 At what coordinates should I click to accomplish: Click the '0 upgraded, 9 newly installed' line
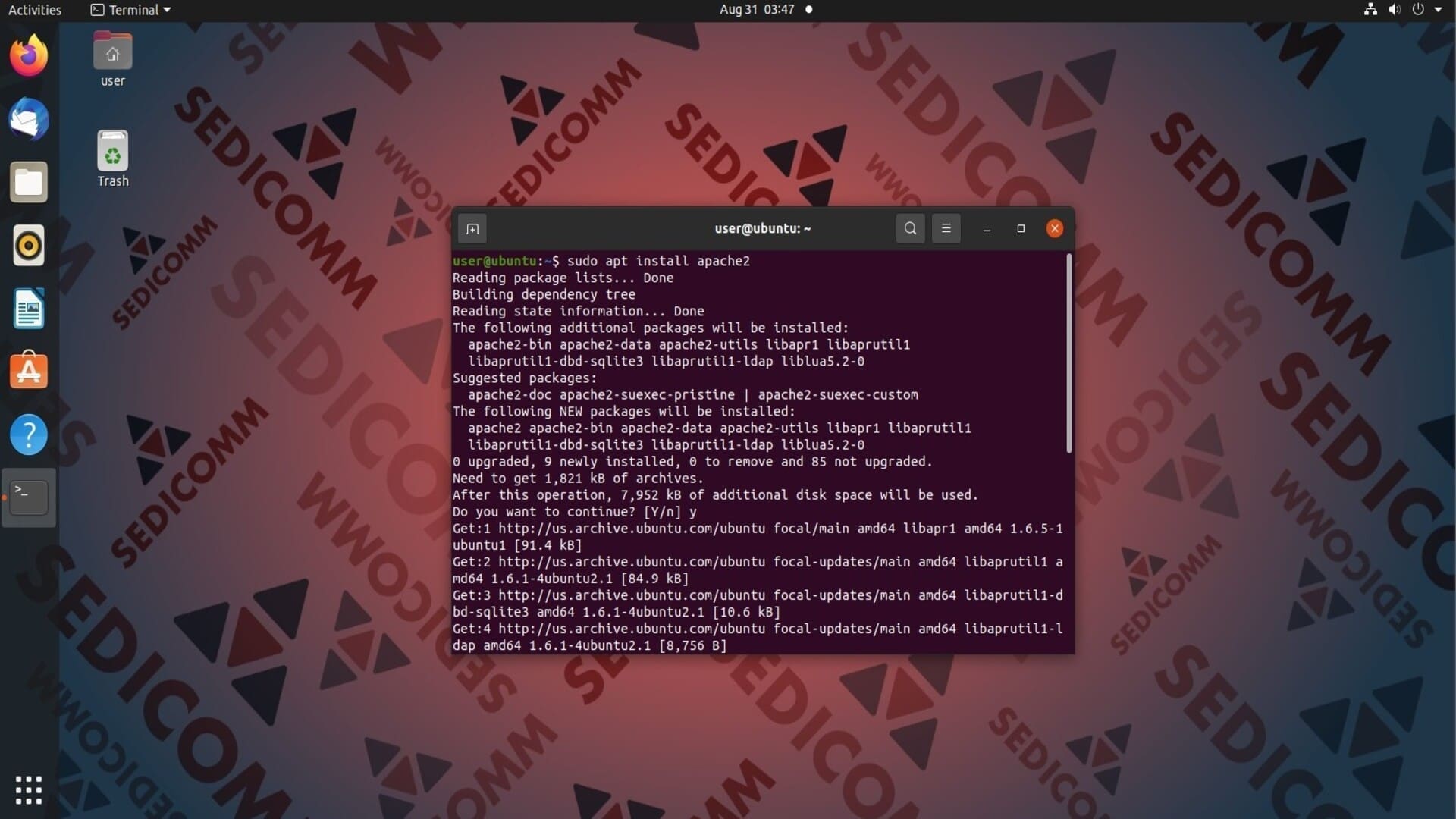[692, 462]
